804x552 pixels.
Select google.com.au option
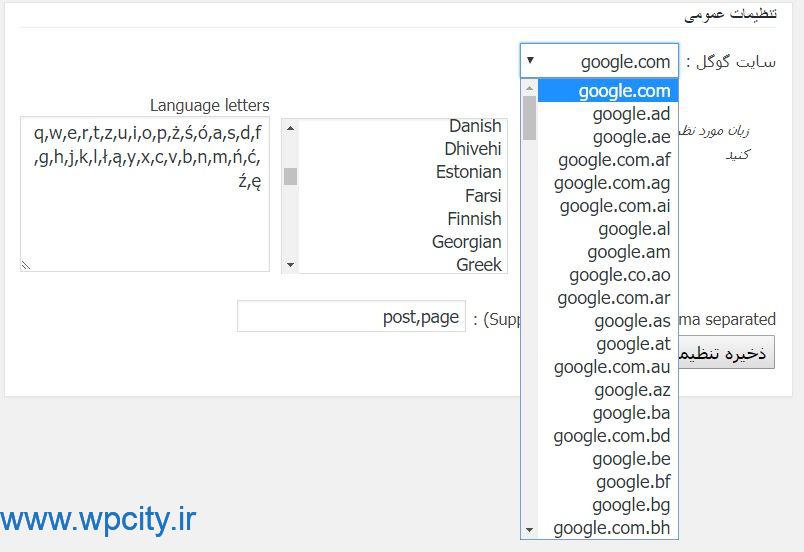(x=608, y=367)
